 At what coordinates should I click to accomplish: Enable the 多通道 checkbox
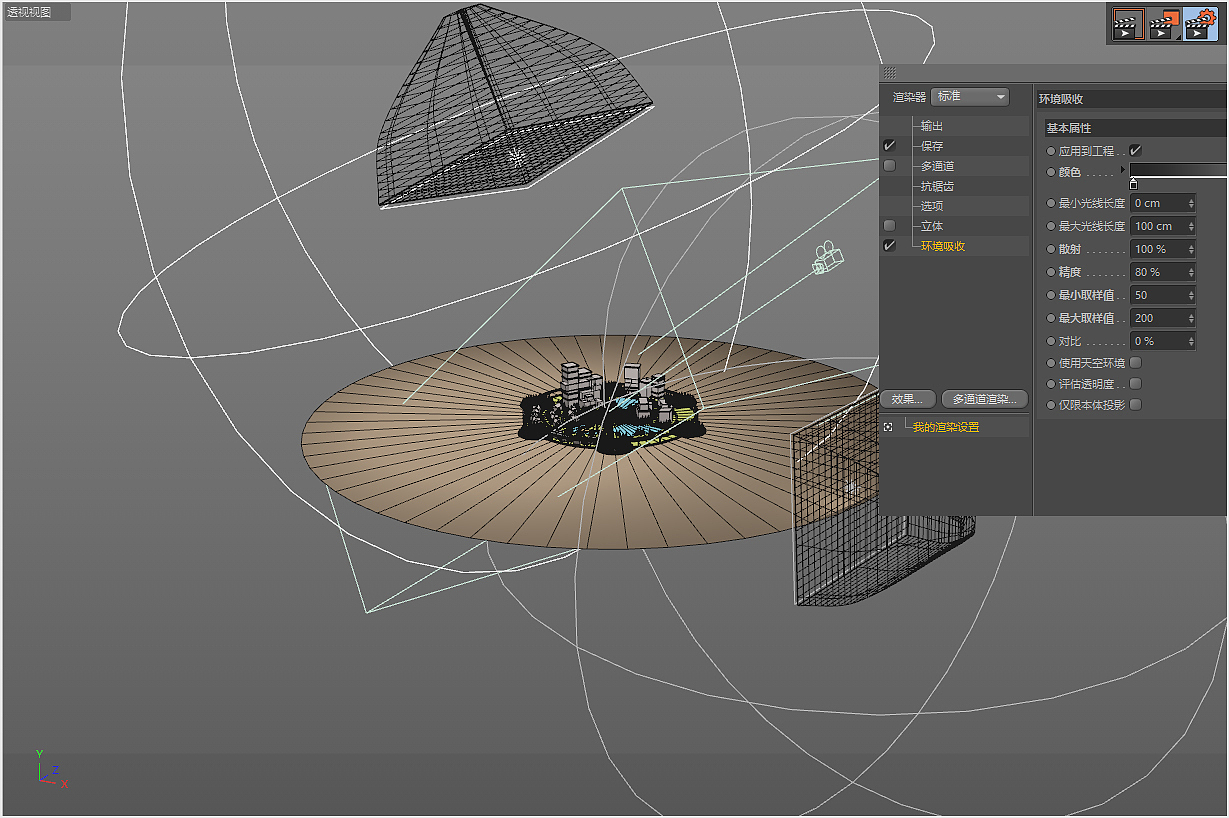click(890, 166)
